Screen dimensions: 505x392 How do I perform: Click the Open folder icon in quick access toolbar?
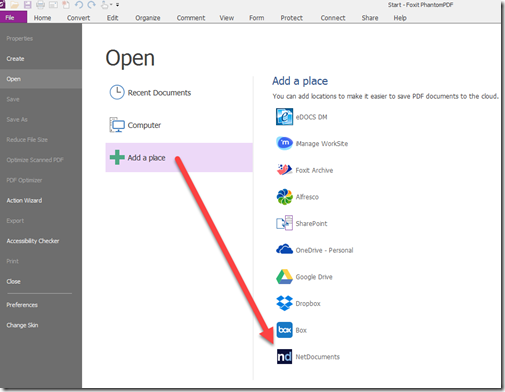tap(14, 4)
